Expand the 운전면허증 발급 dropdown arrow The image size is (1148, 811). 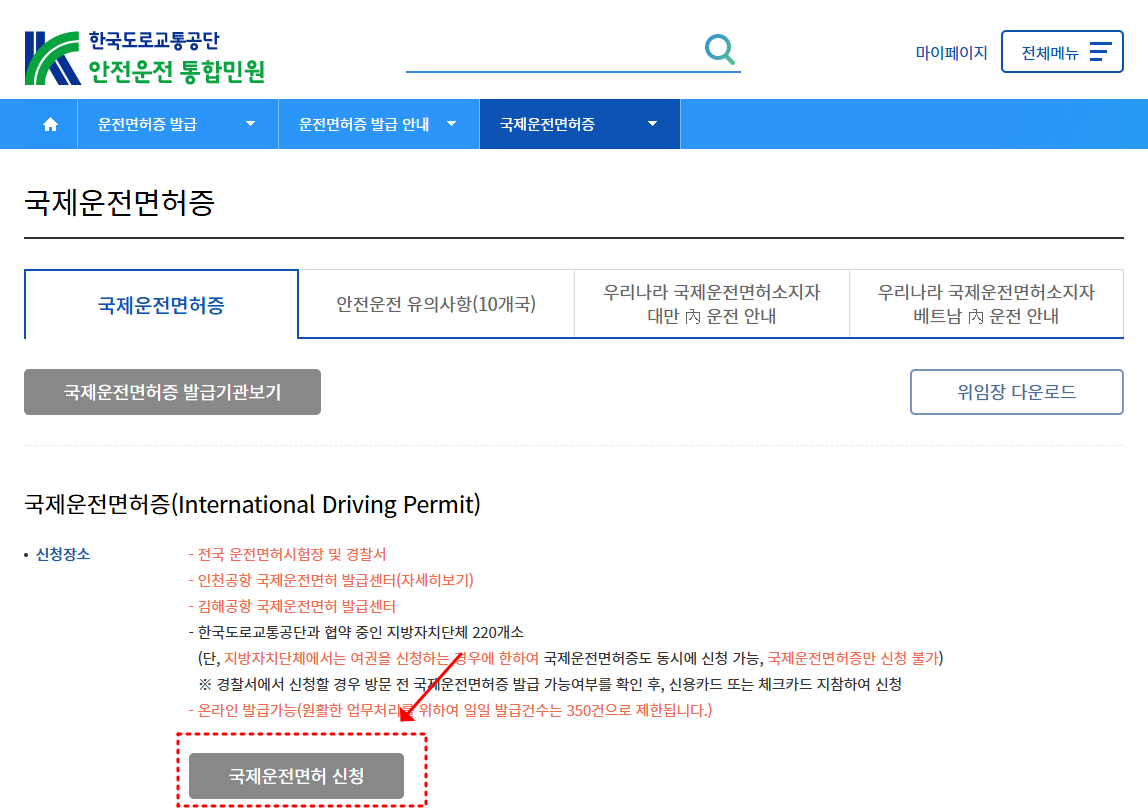pyautogui.click(x=250, y=124)
